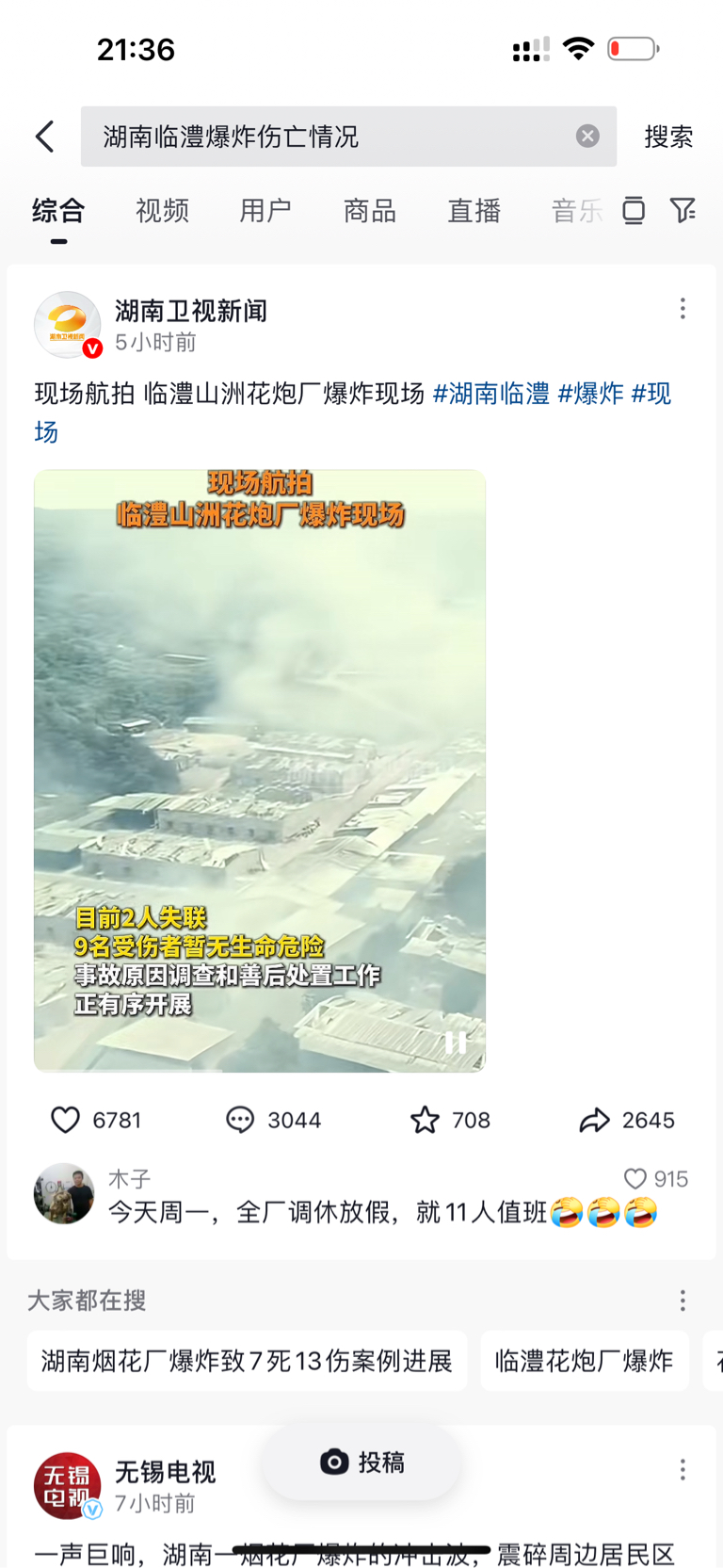Open the filter funnel icon
Screen dimensions: 723x1568
pyautogui.click(x=683, y=210)
